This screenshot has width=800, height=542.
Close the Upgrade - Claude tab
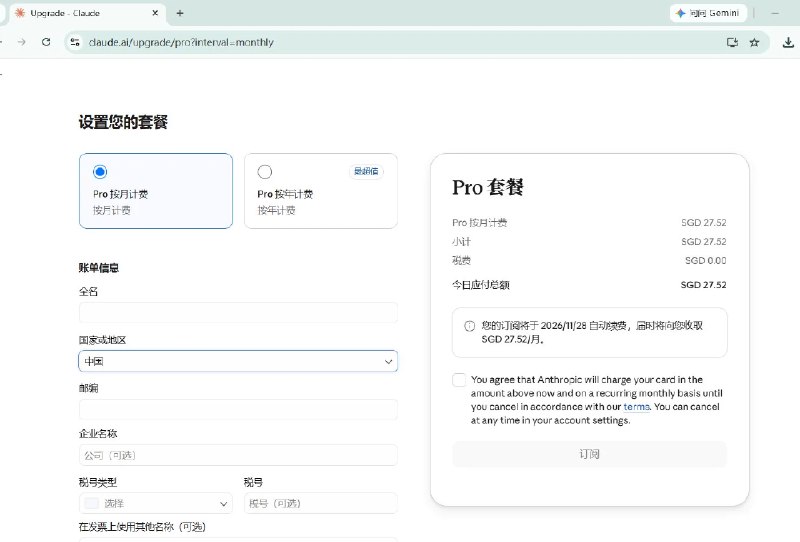pos(155,13)
